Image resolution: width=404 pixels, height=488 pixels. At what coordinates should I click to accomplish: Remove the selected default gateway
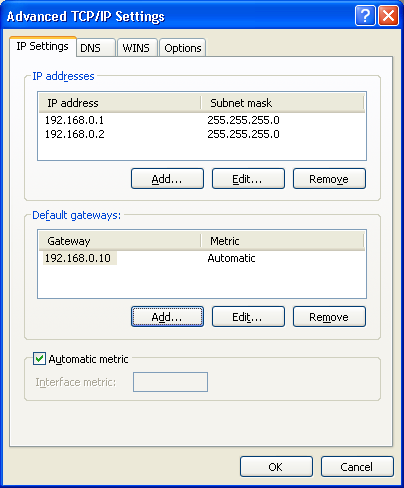tap(329, 317)
